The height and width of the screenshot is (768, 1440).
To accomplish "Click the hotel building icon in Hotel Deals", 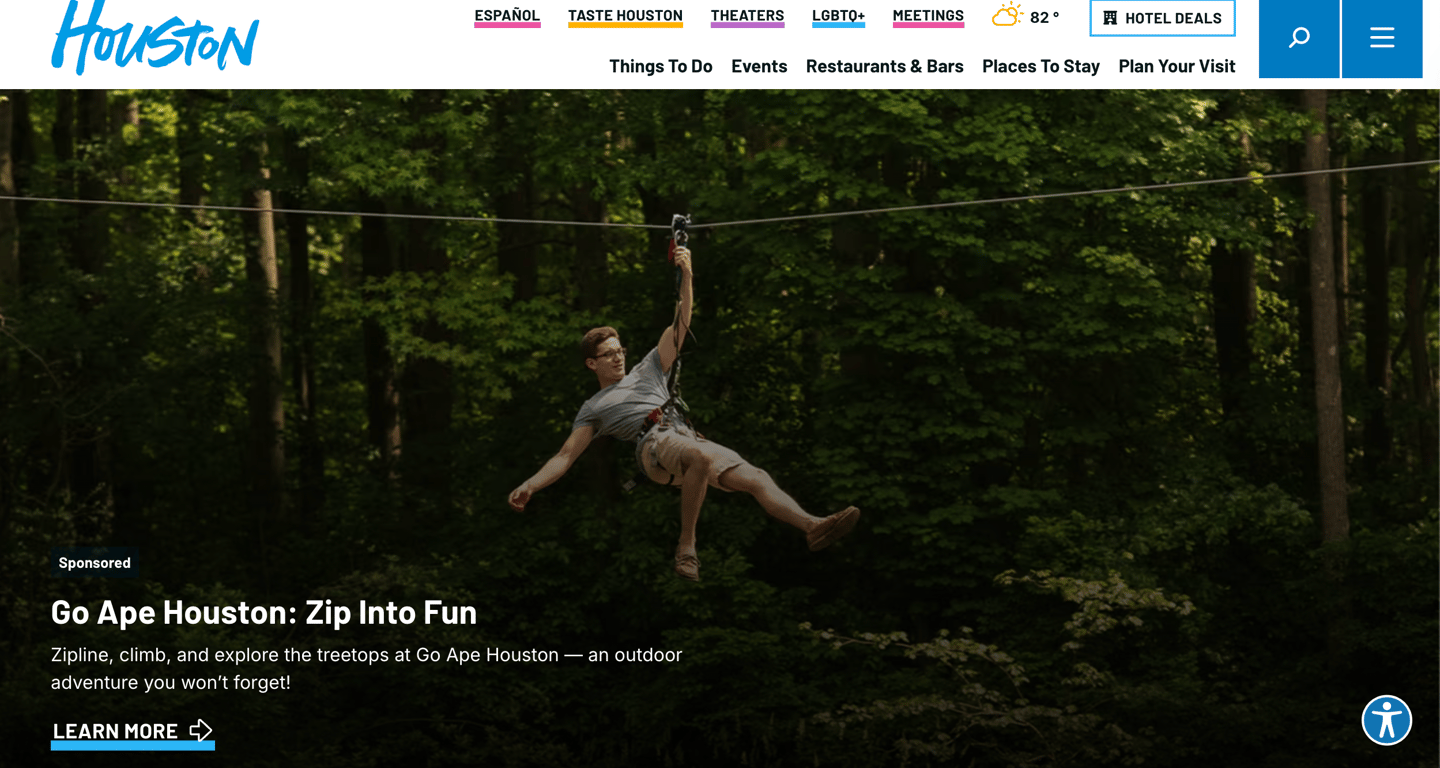I will click(x=1110, y=18).
